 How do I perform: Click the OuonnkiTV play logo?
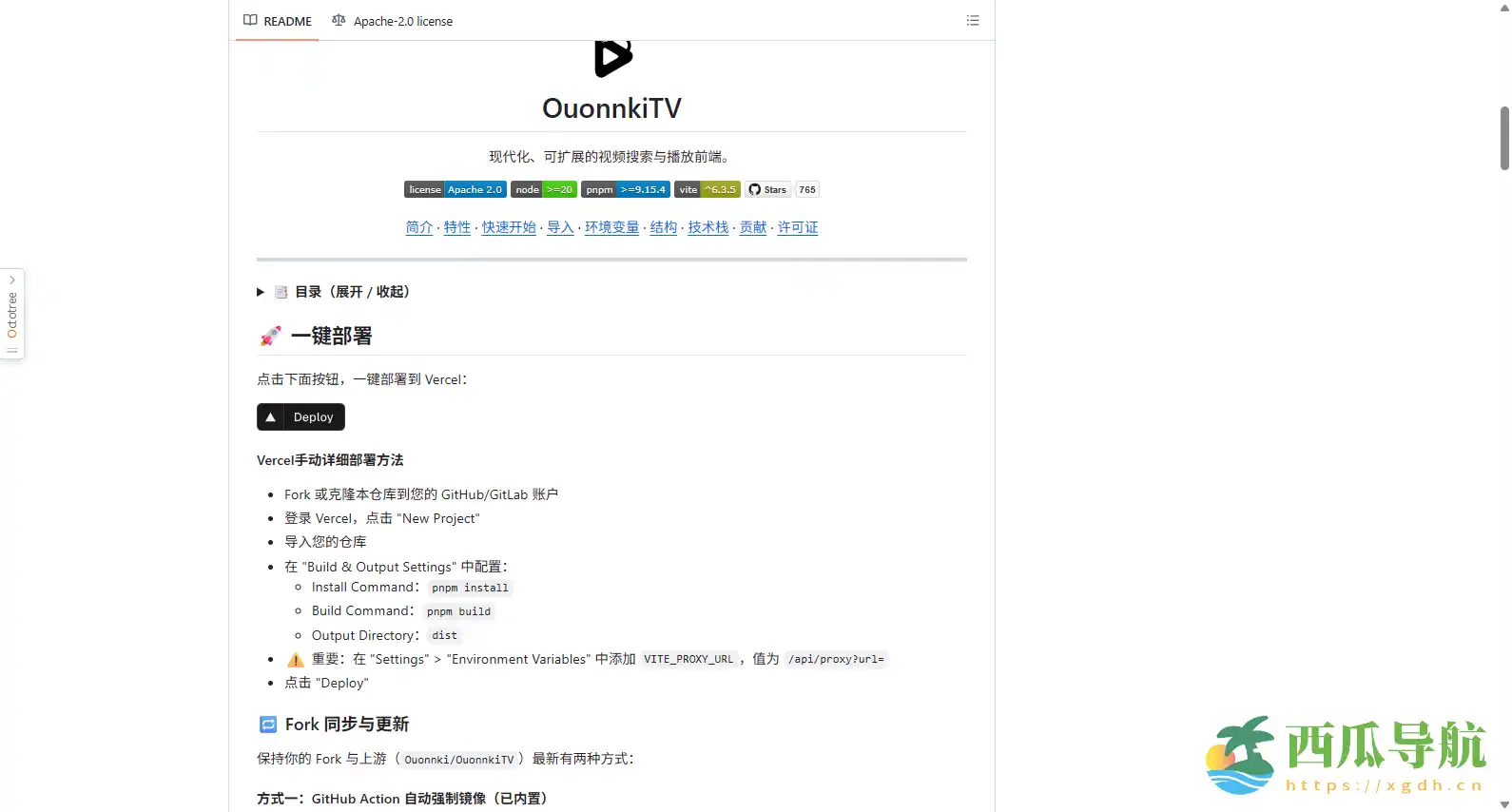pyautogui.click(x=612, y=58)
